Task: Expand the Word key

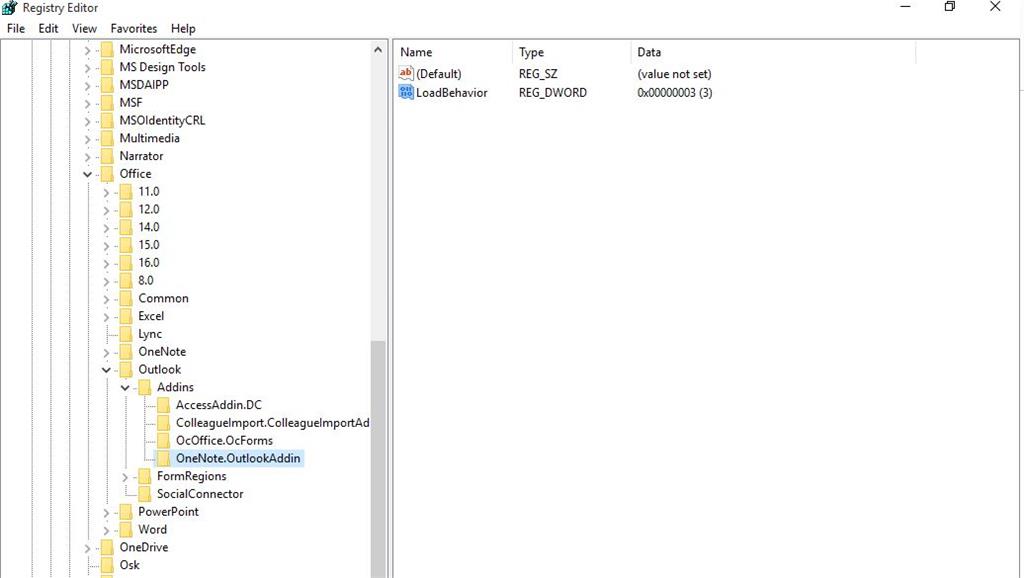Action: tap(106, 530)
